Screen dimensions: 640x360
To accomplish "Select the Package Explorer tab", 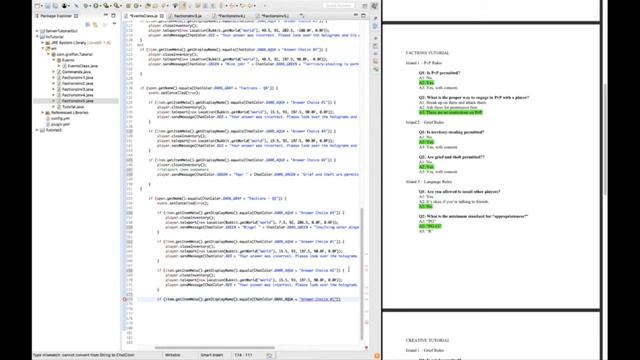I will click(x=56, y=16).
